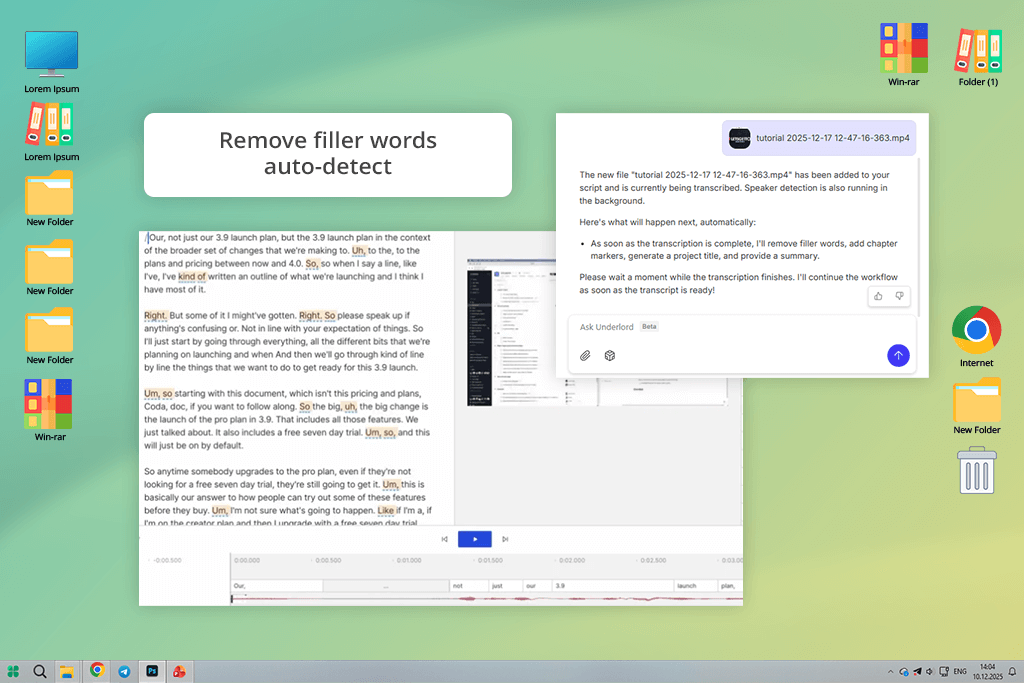Click highlighted filler 'kind of' in transcript
Screen dimensions: 1024x683
click(x=192, y=276)
